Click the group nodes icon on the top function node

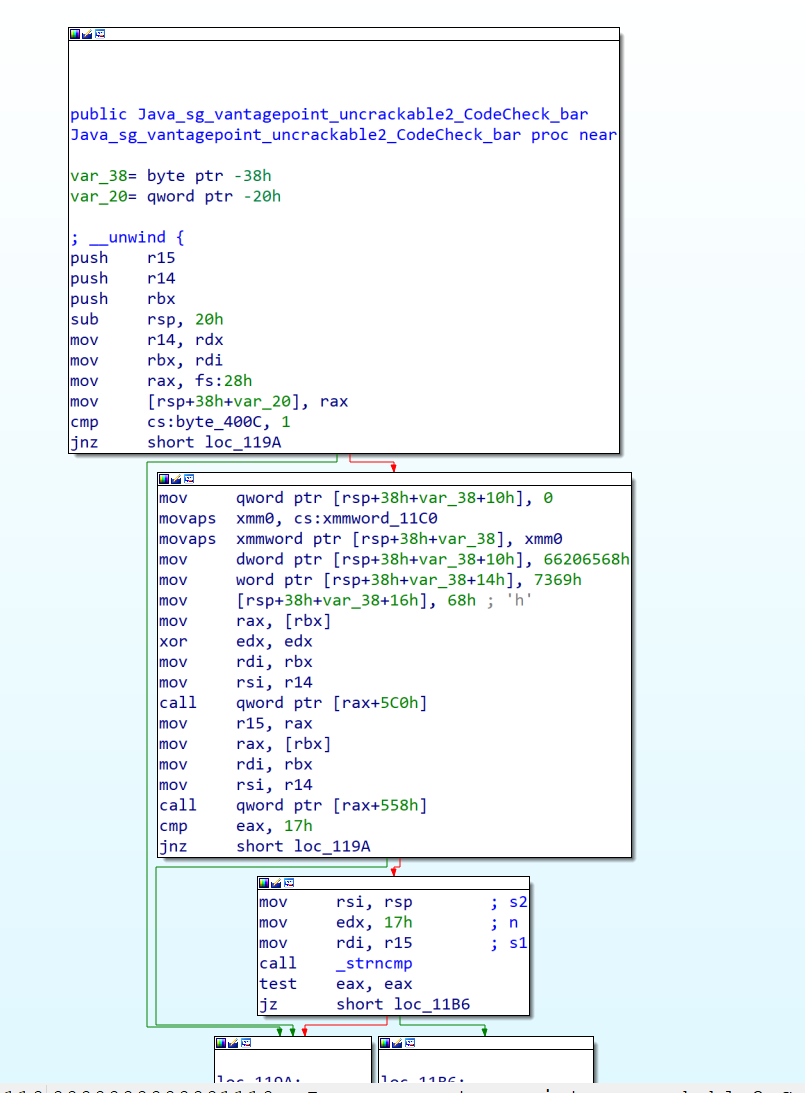tap(99, 34)
